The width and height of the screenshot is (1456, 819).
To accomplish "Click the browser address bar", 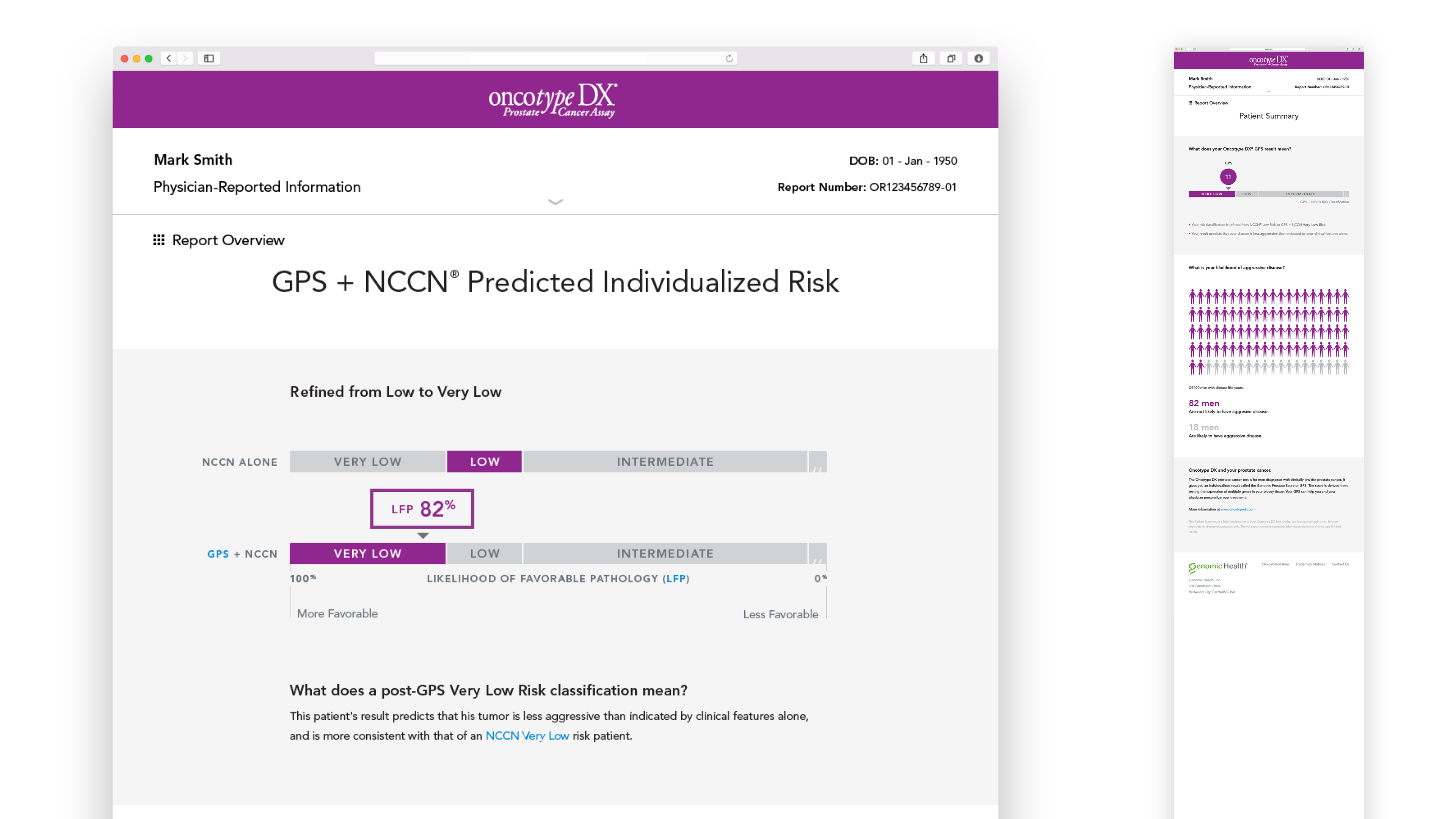I will pos(555,58).
